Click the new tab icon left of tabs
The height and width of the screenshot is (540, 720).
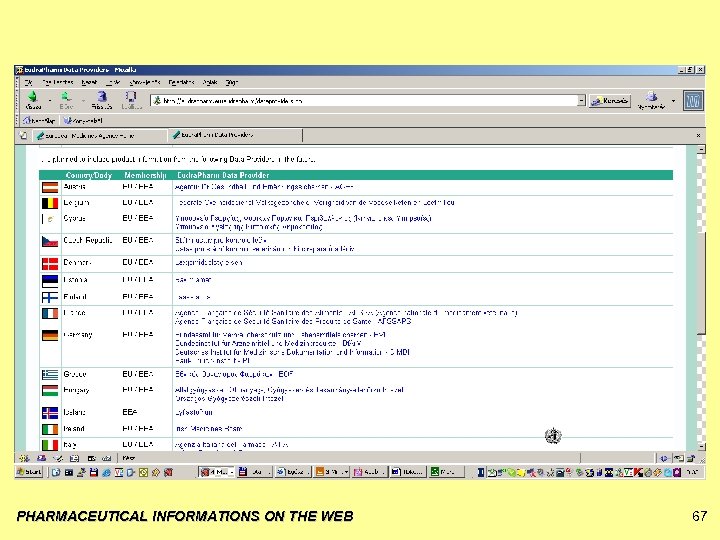(23, 135)
